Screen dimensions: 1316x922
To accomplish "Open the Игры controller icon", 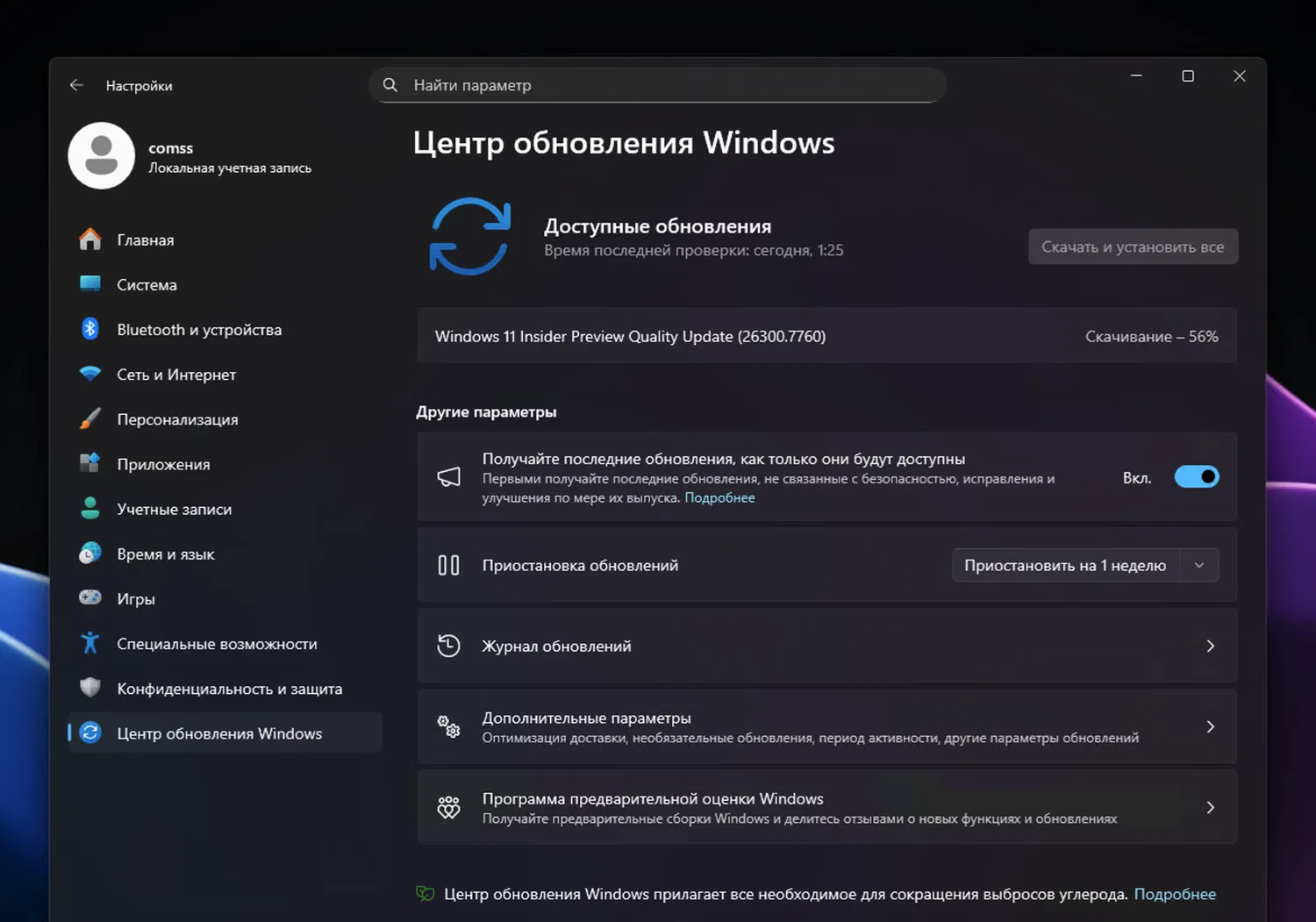I will point(90,597).
